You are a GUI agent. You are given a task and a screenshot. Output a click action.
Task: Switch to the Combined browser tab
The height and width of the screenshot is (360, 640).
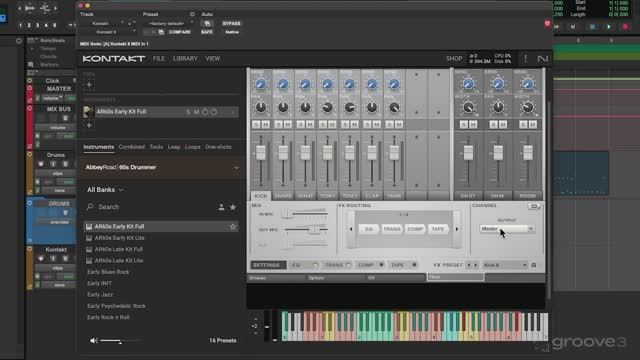(131, 147)
